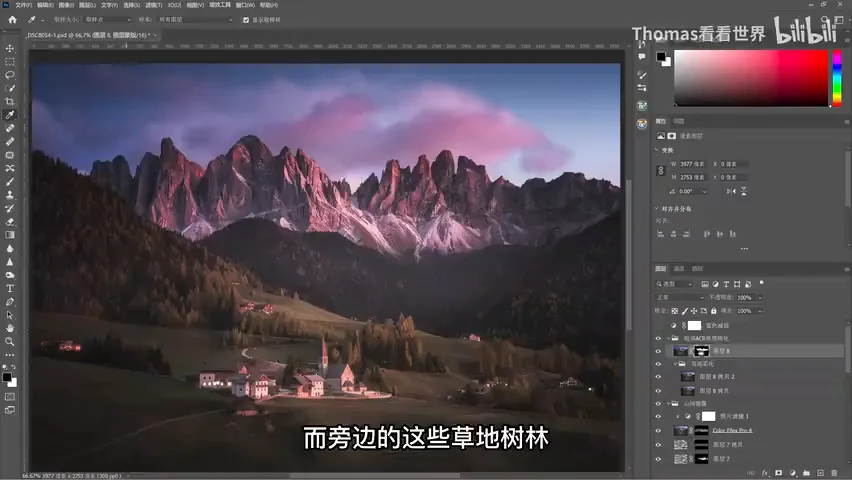Select the Eyedropper tool in the left toolbar
852x480 pixels.
click(10, 115)
